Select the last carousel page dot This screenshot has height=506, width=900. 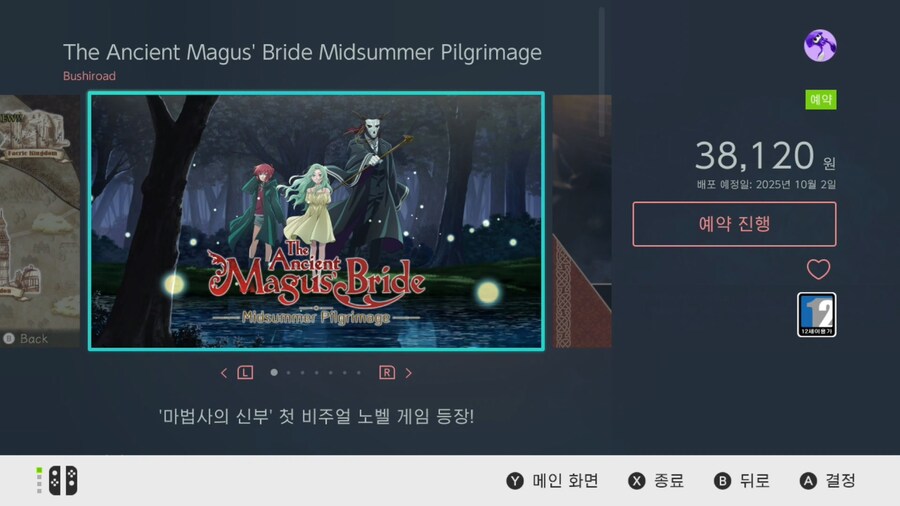tap(359, 373)
